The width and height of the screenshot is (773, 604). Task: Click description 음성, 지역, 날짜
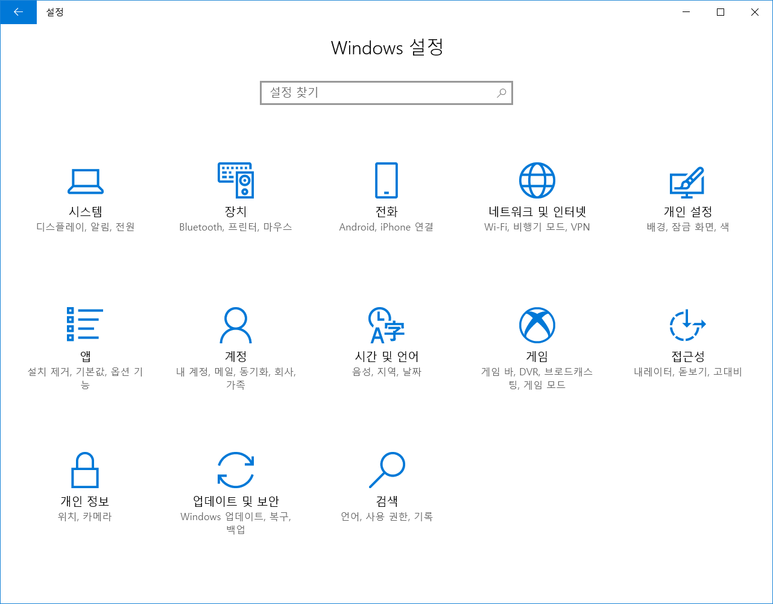[x=386, y=372]
